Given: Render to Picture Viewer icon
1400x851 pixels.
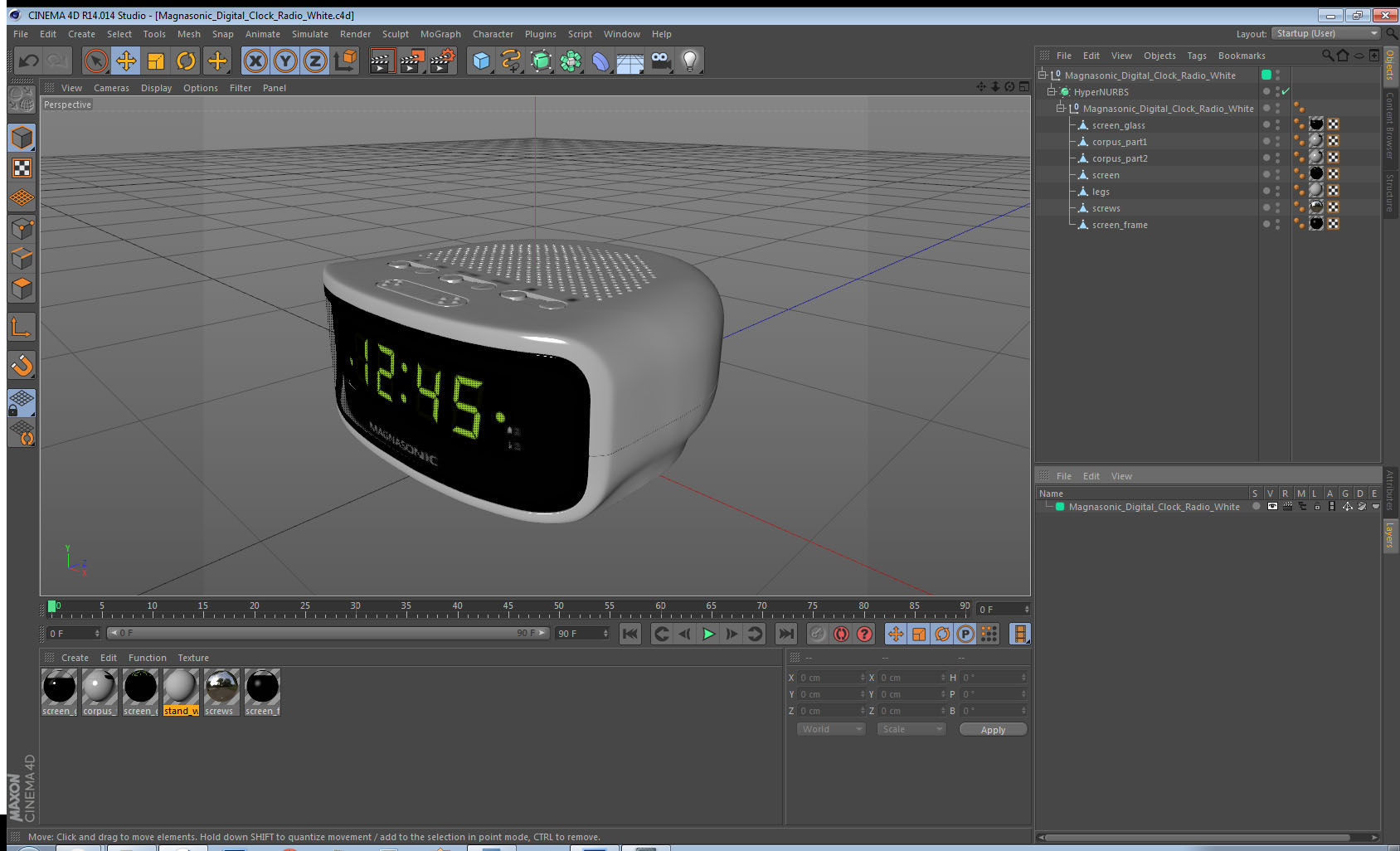Looking at the screenshot, I should tap(412, 61).
